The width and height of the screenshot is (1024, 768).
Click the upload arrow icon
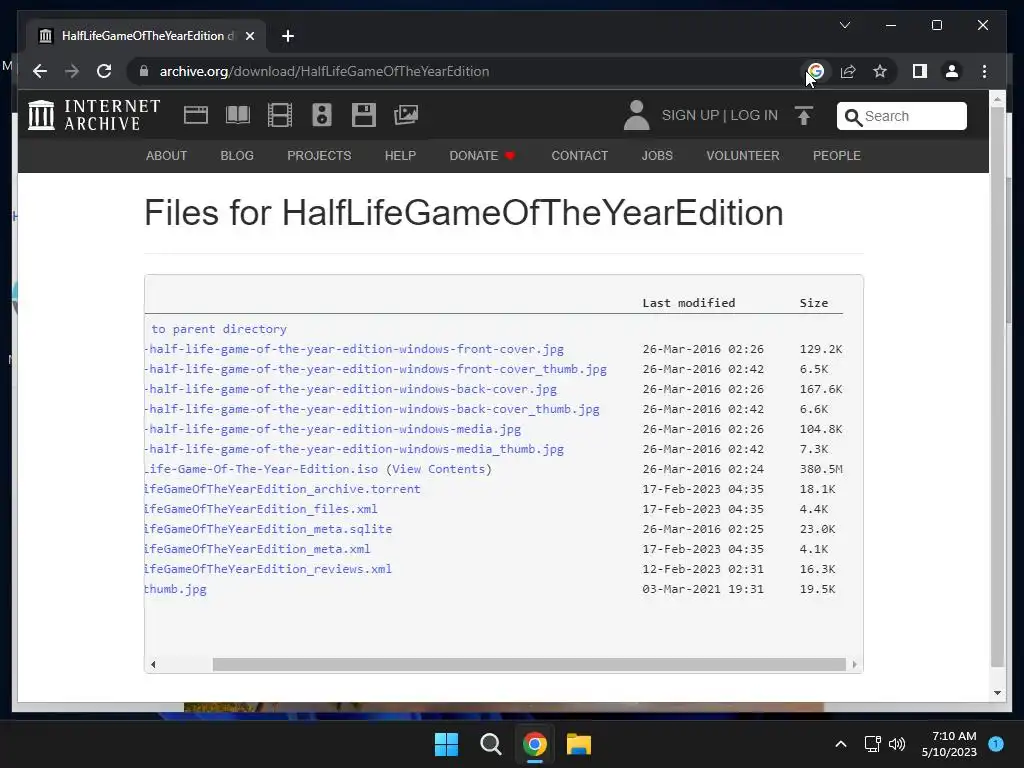804,116
